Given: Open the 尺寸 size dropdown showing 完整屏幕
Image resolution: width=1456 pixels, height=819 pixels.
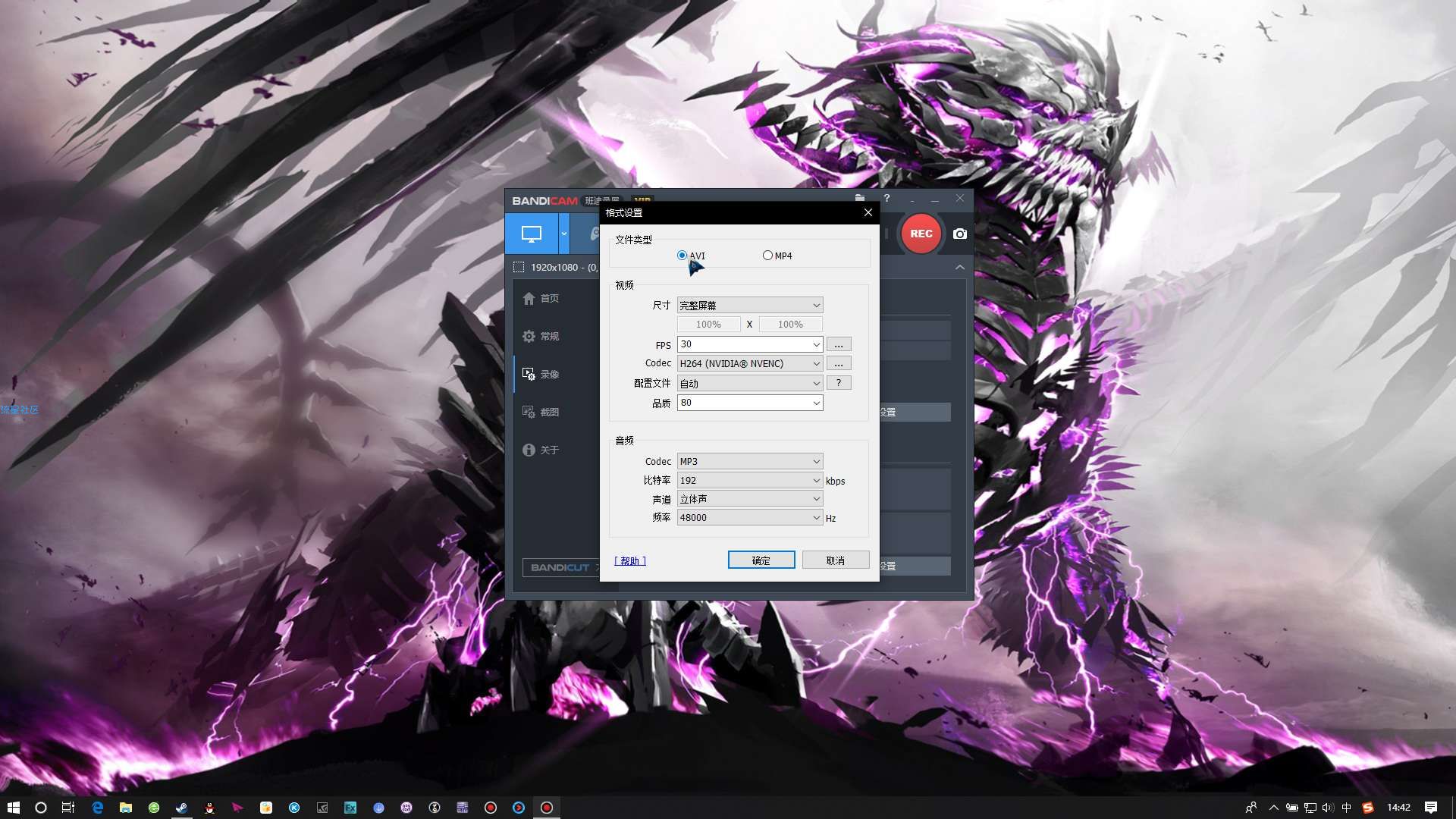Looking at the screenshot, I should (750, 306).
